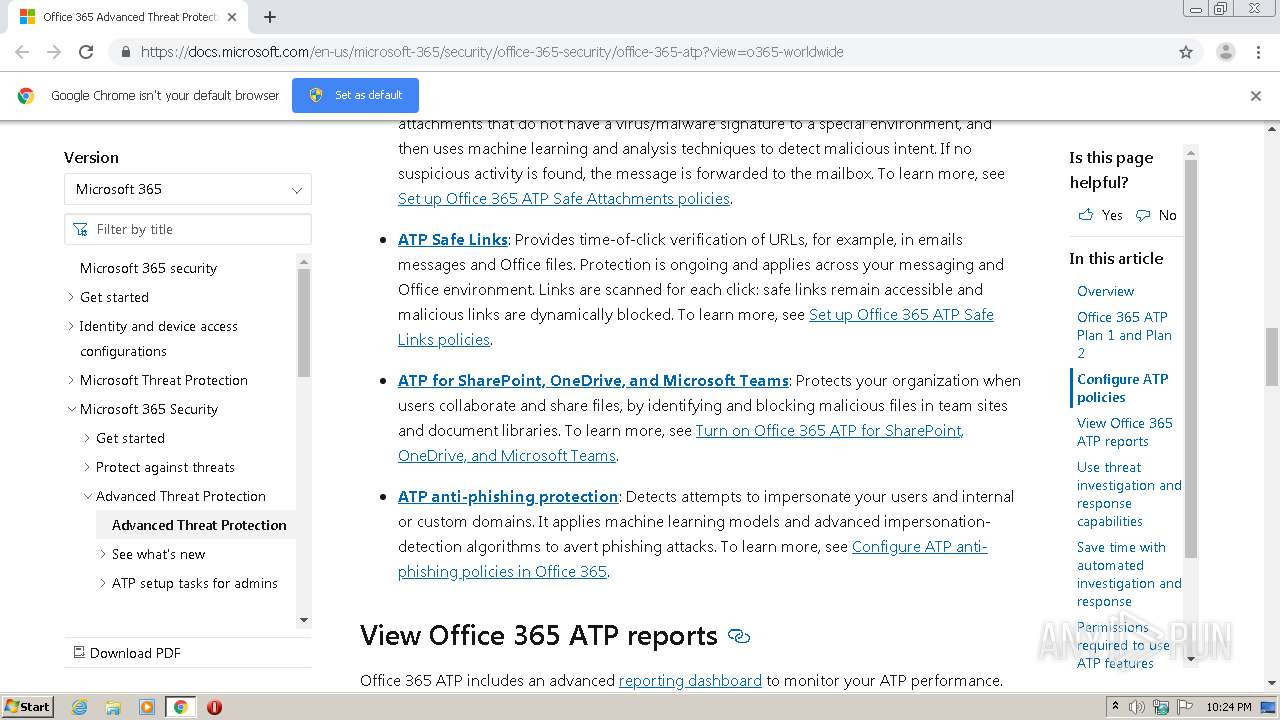This screenshot has width=1280, height=720.
Task: Click the In this article scrollbar
Action: 1190,358
